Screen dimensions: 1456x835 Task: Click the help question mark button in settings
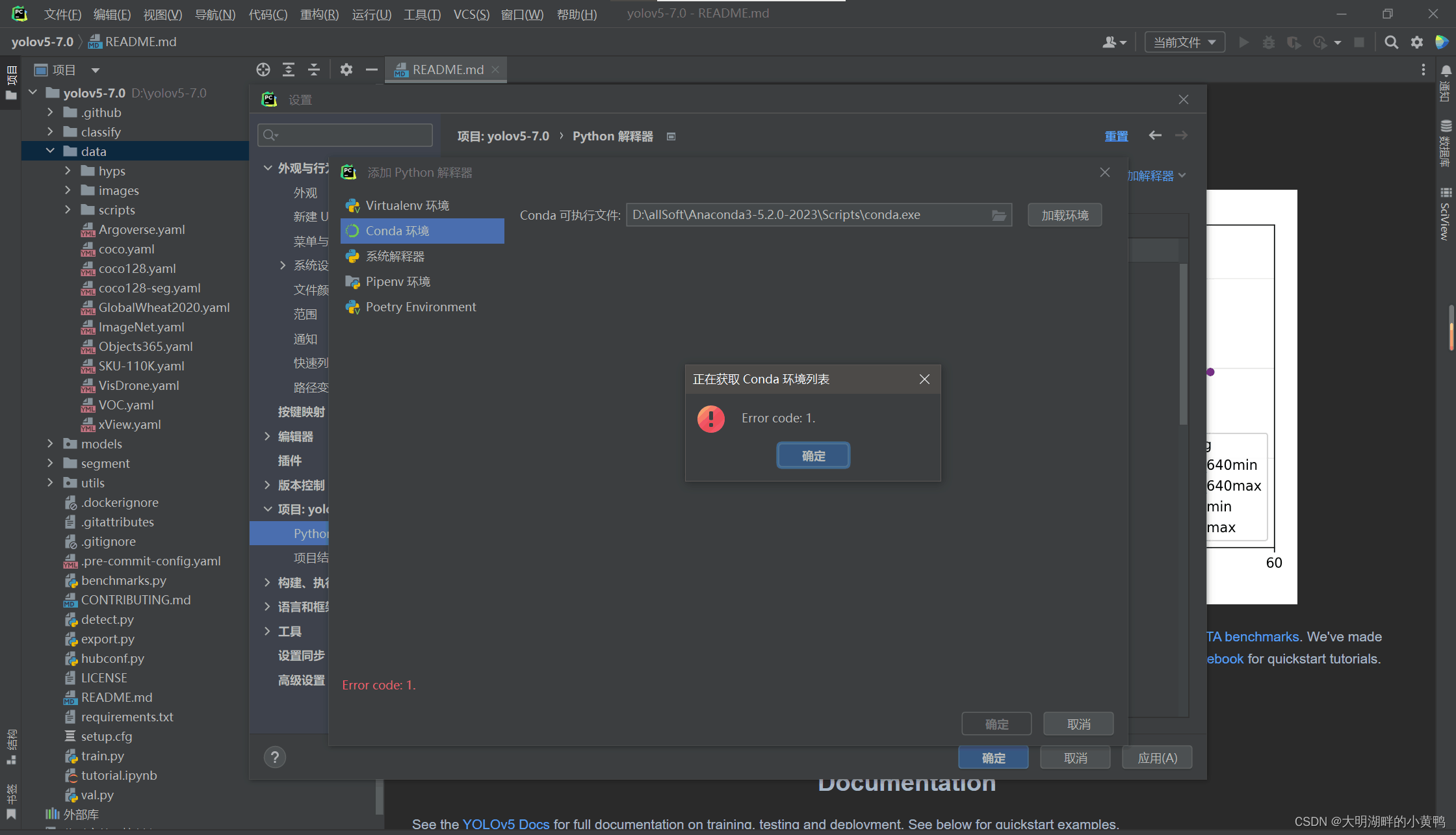tap(275, 757)
